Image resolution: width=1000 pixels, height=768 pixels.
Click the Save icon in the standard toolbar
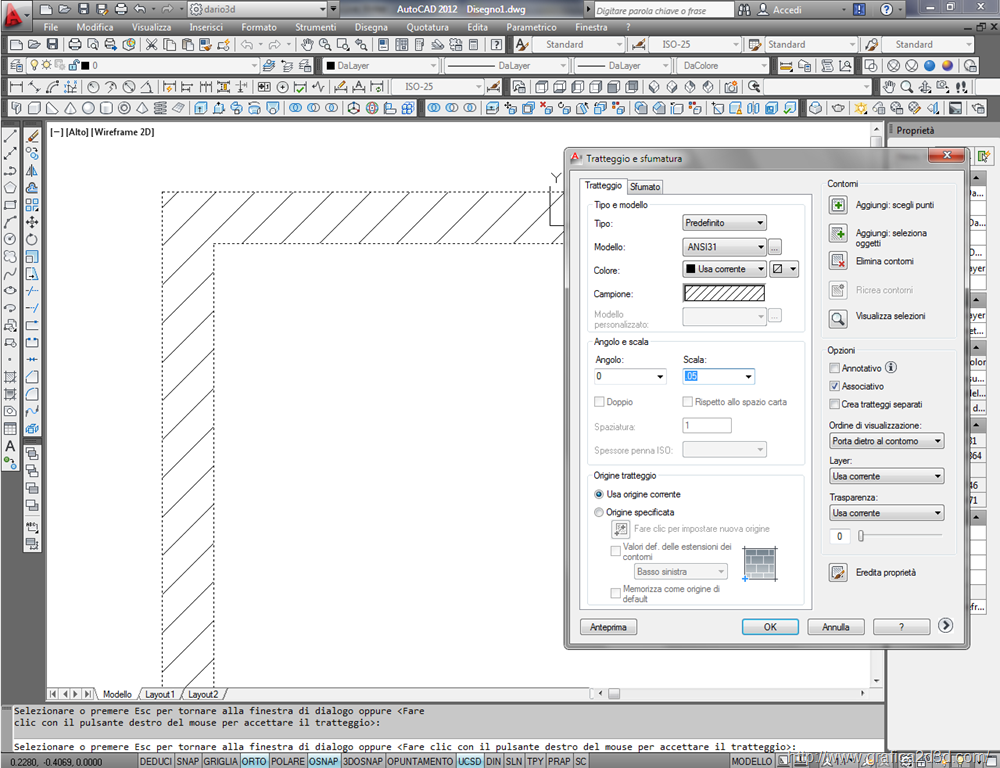51,44
